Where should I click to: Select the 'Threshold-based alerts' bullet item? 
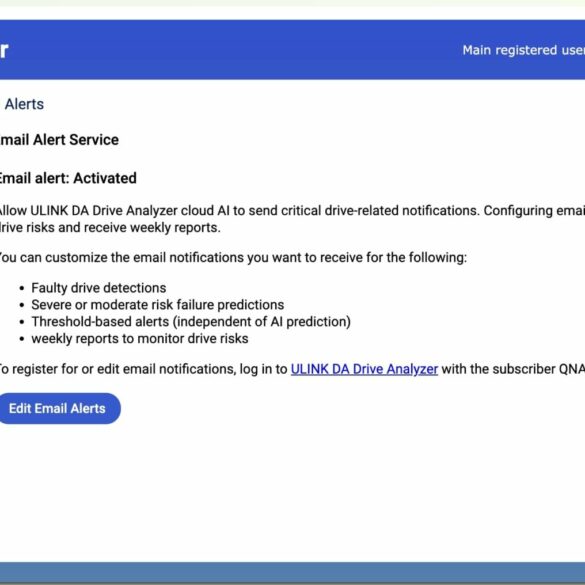click(191, 322)
